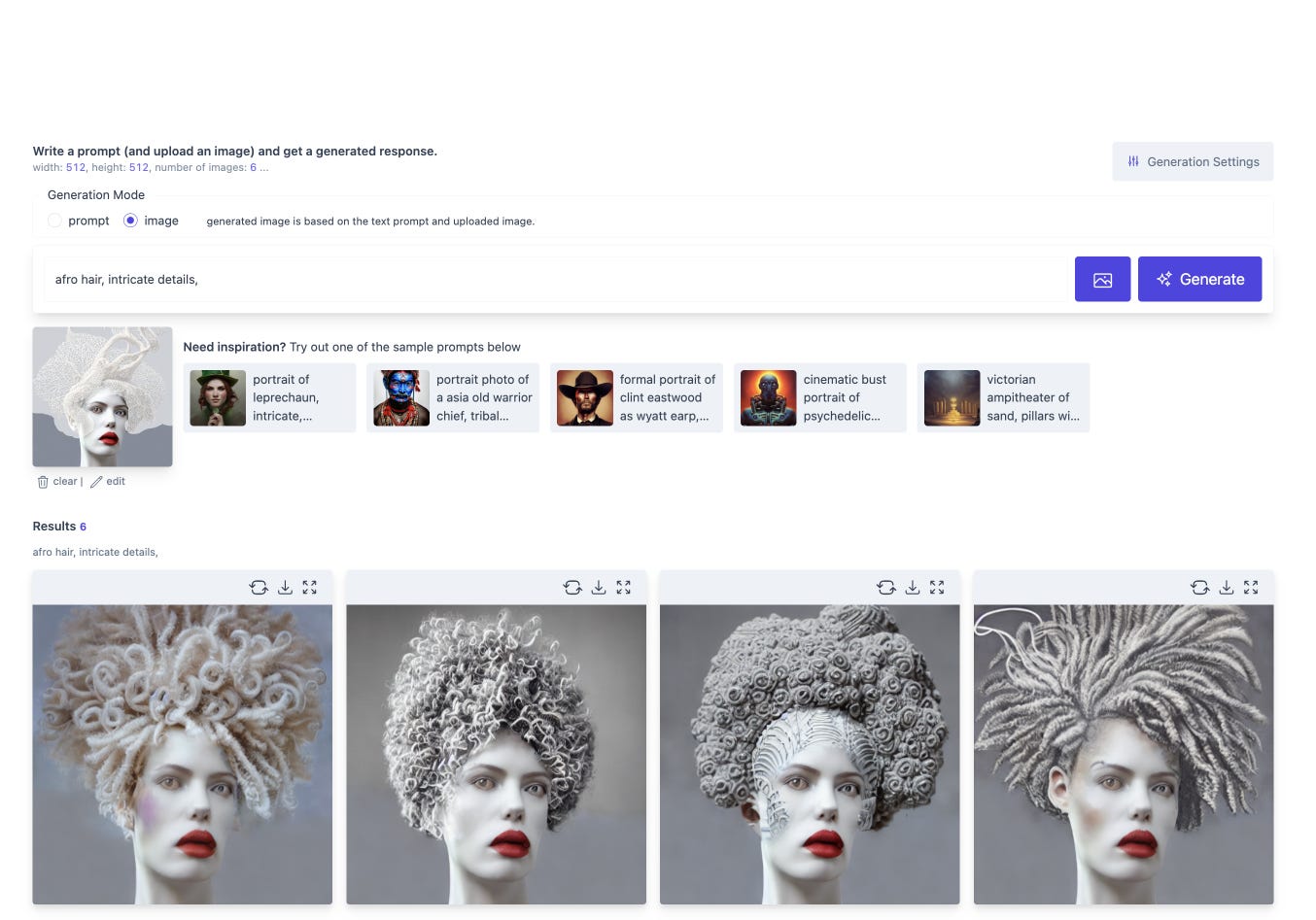
Task: Select the image generation mode
Action: pos(130,221)
